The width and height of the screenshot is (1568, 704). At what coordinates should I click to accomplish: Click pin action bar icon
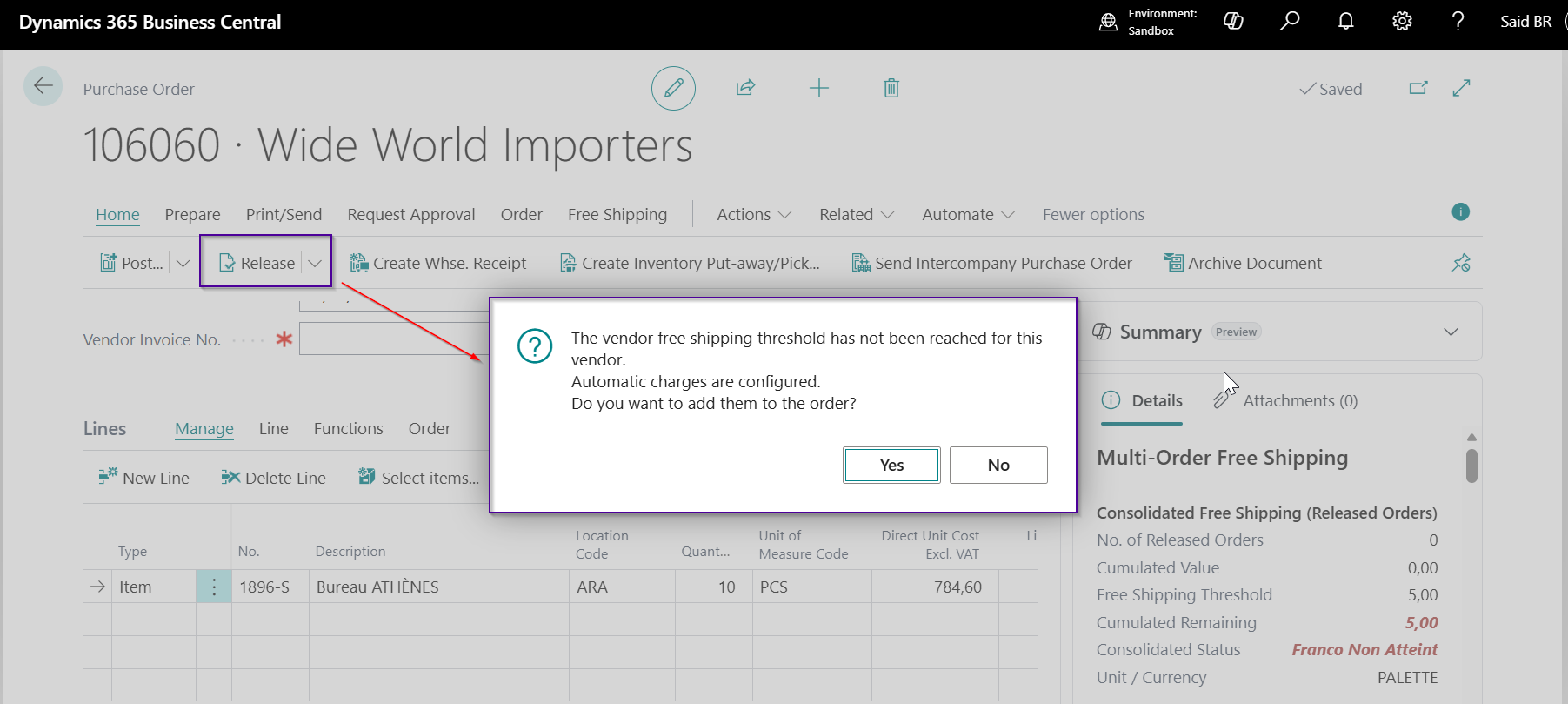coord(1461,263)
